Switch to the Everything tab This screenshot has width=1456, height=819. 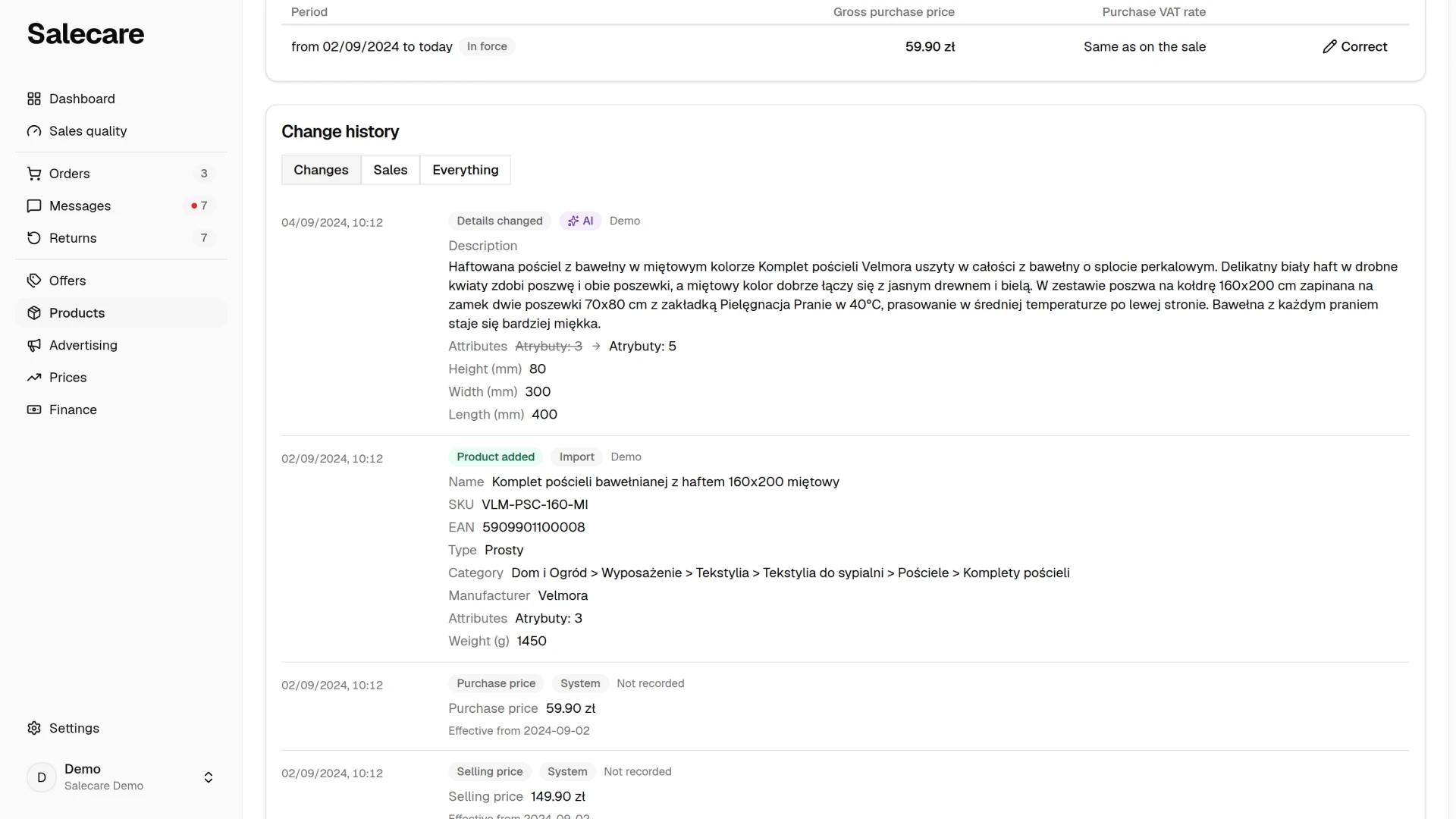[466, 170]
